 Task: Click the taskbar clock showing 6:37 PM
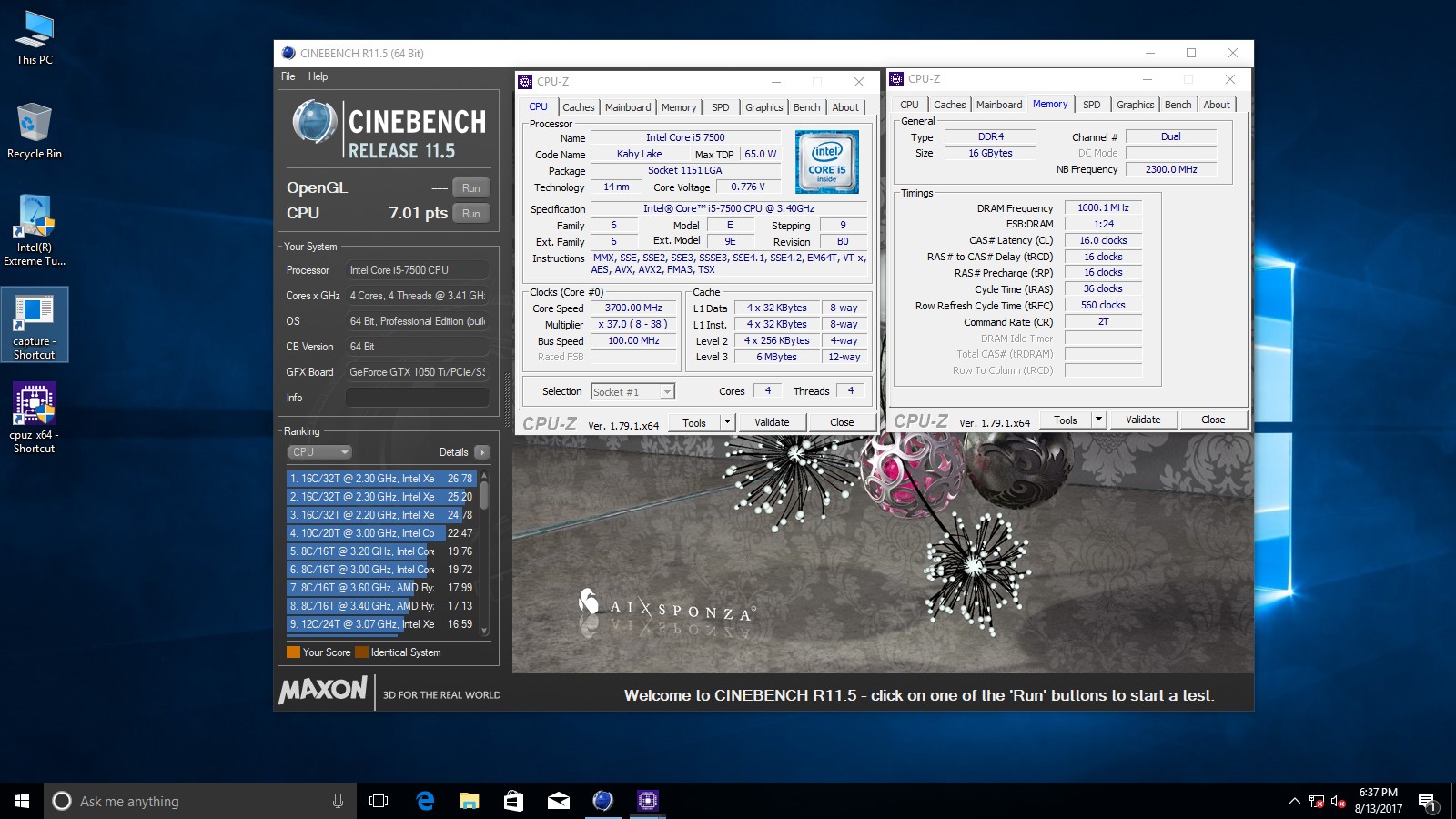[x=1378, y=801]
